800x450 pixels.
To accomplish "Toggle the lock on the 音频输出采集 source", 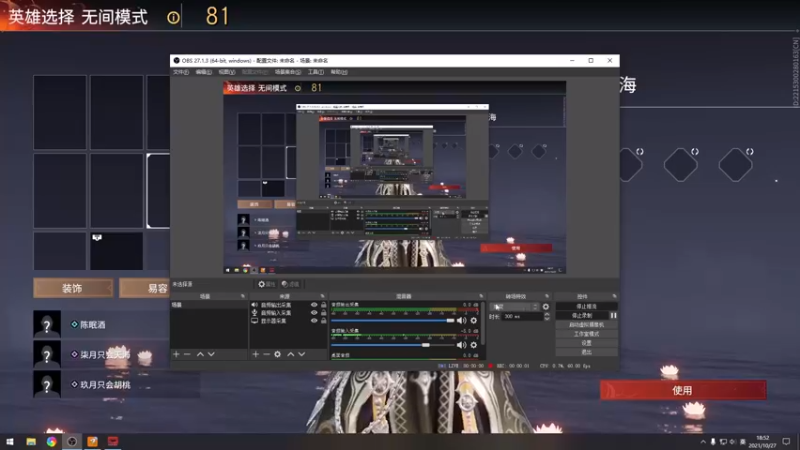I will point(323,305).
